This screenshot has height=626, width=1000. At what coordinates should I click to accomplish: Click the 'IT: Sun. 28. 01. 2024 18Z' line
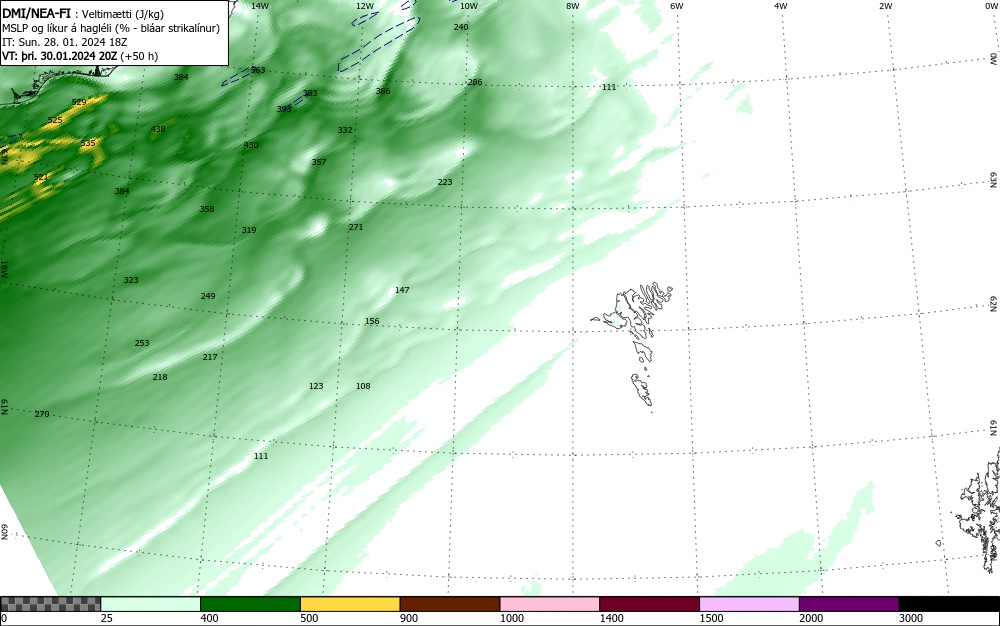tap(64, 42)
